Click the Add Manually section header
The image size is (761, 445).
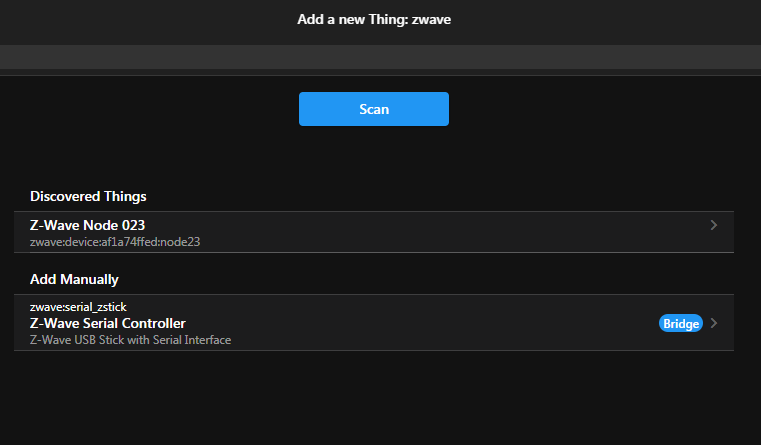(x=74, y=279)
